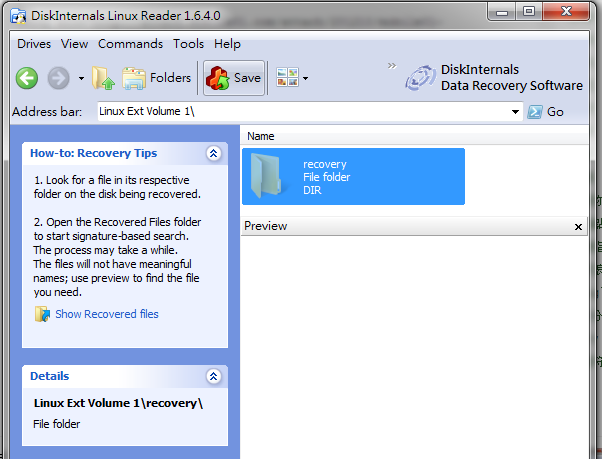Open the Drives menu
Viewport: 602px width, 459px height.
coord(34,44)
